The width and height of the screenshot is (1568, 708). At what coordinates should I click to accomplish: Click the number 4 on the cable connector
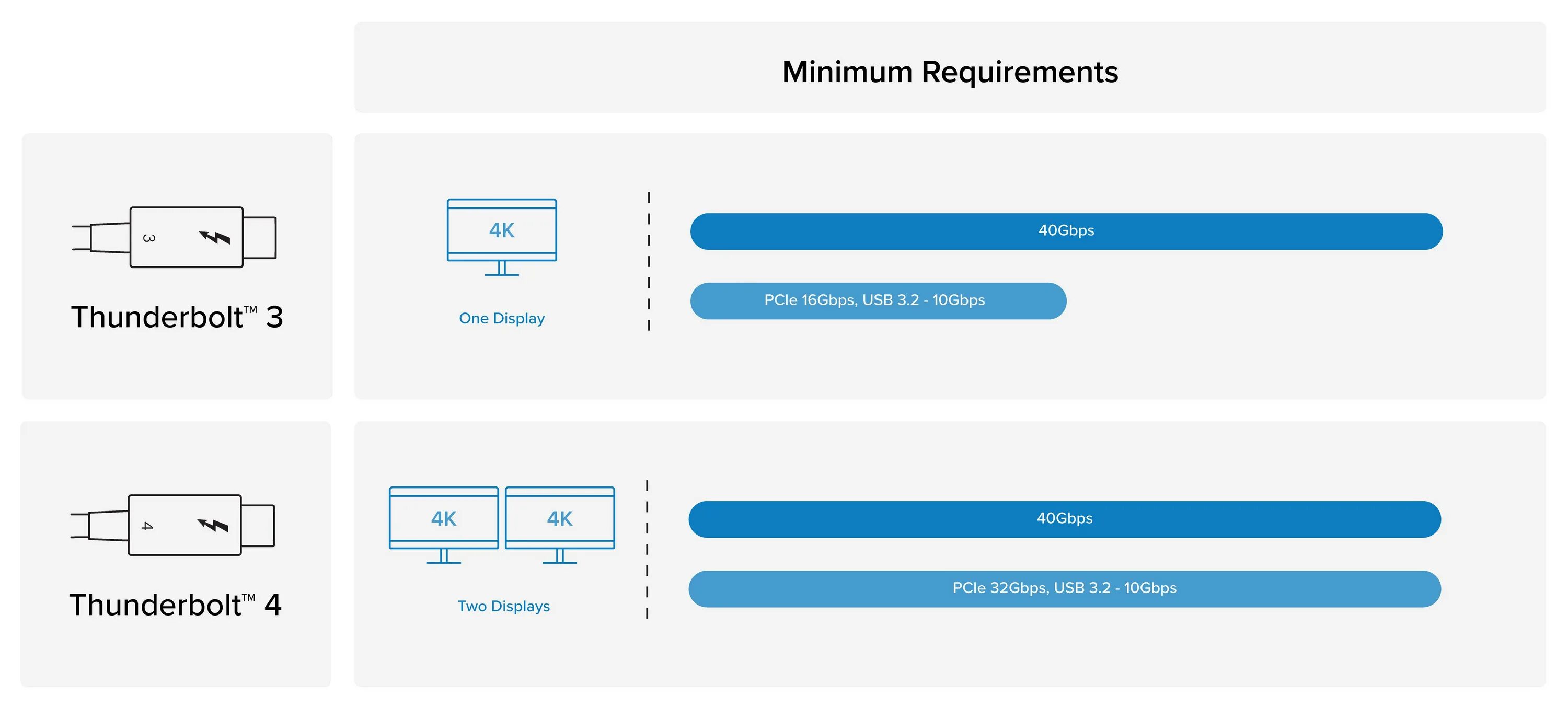[x=147, y=526]
